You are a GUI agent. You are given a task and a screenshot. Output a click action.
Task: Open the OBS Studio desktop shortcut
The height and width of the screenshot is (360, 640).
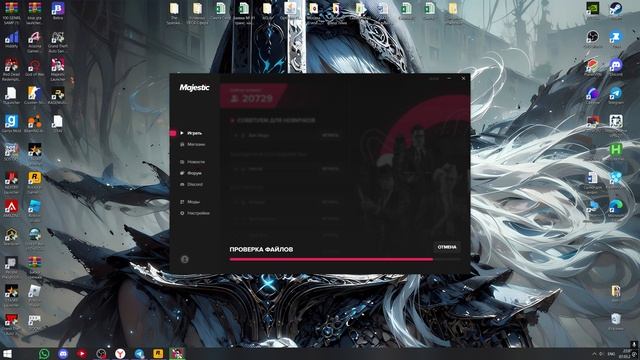[x=593, y=38]
